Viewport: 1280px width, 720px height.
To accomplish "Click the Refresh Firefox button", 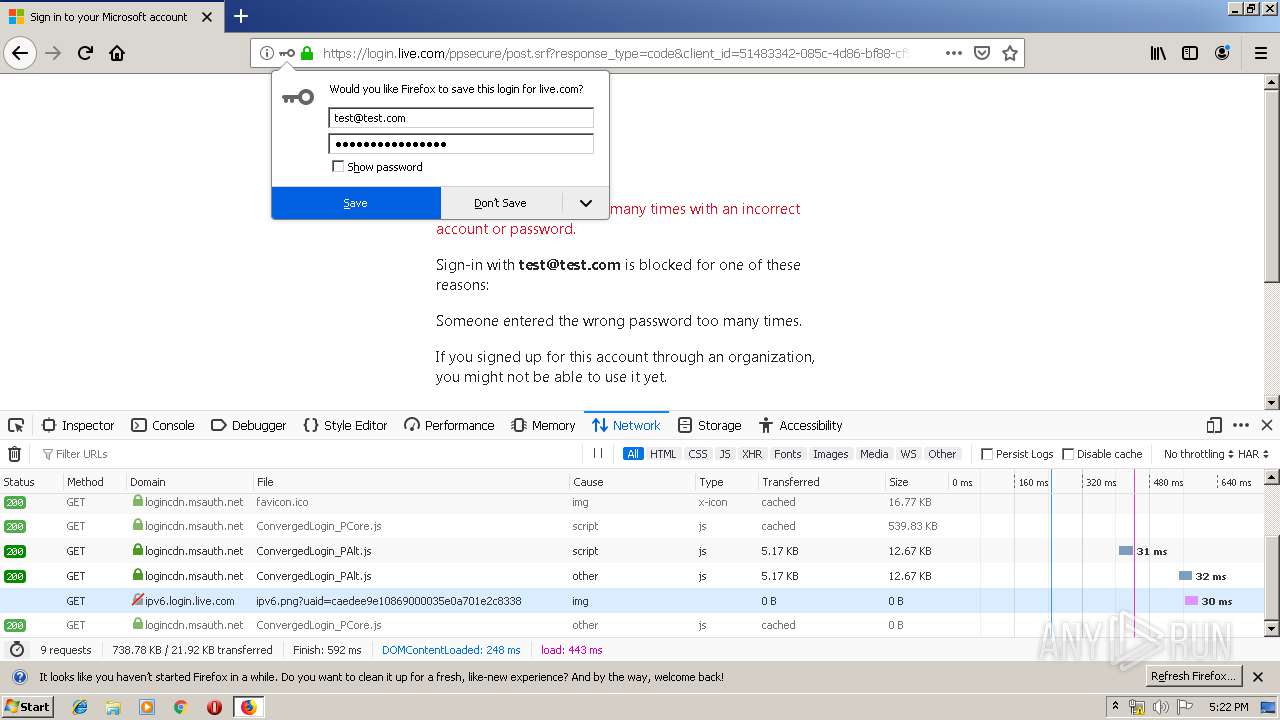I will (x=1194, y=676).
